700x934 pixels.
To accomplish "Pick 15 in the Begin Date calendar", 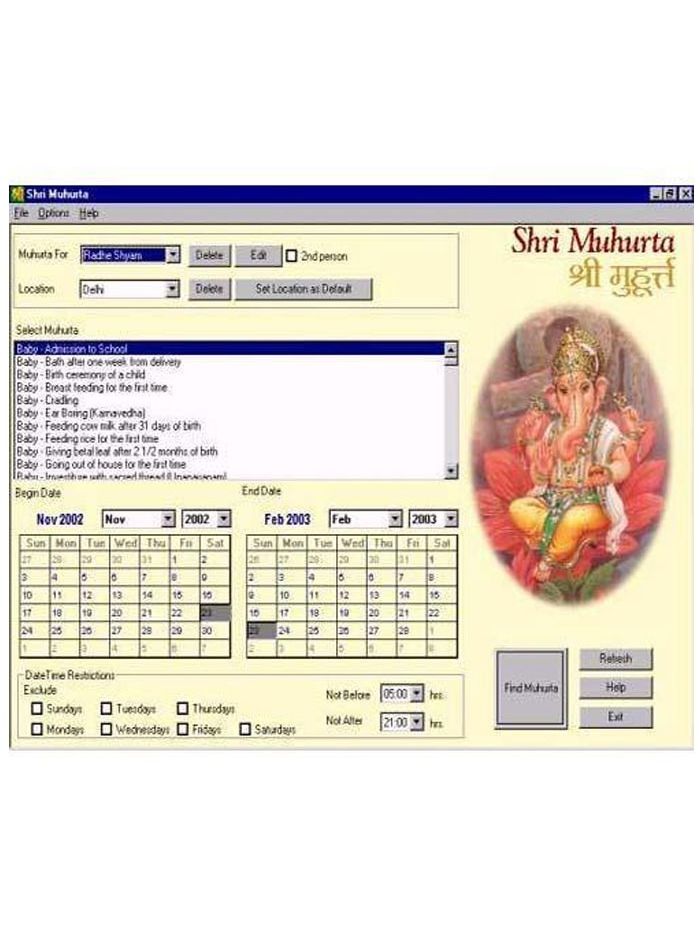I will pos(184,595).
